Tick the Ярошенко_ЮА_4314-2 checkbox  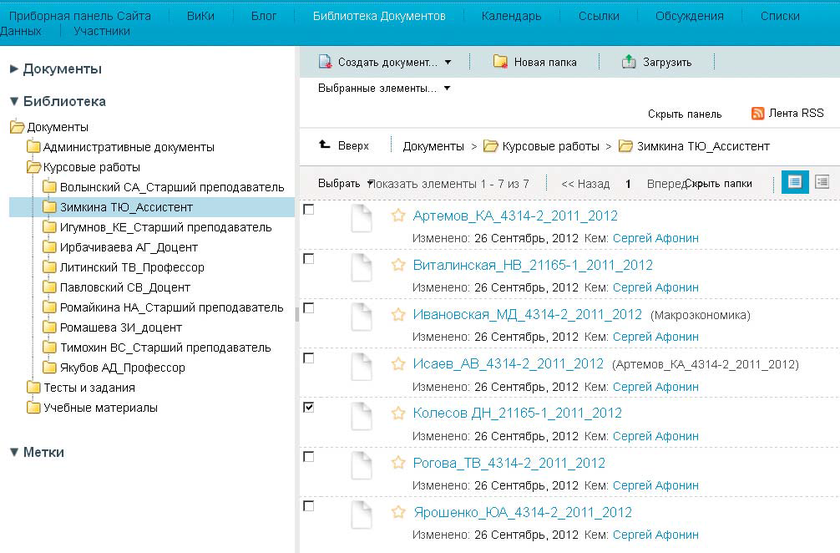point(308,506)
